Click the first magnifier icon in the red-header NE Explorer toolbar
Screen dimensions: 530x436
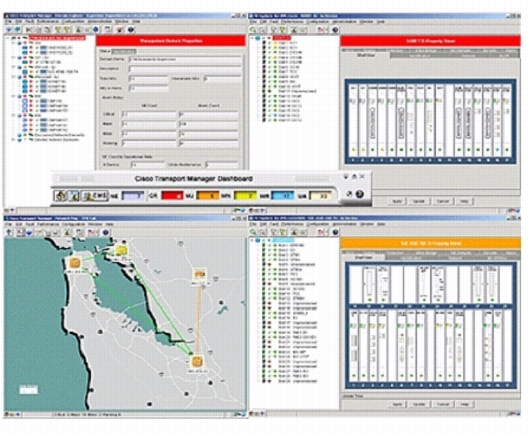(x=253, y=30)
